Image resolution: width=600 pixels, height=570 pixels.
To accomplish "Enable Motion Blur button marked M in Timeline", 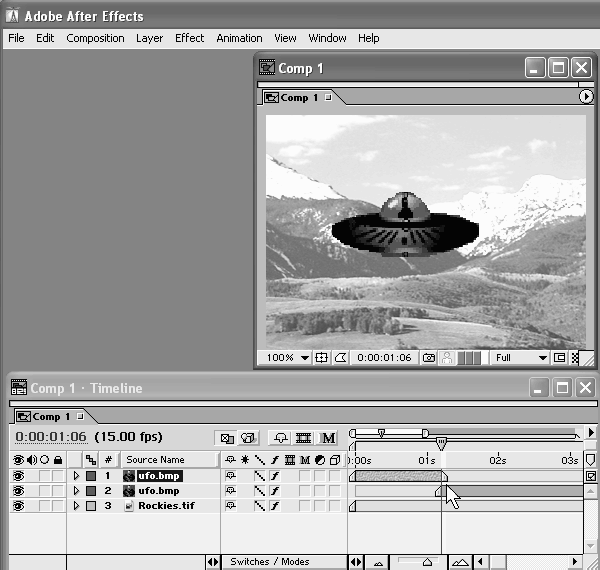I will (x=328, y=437).
